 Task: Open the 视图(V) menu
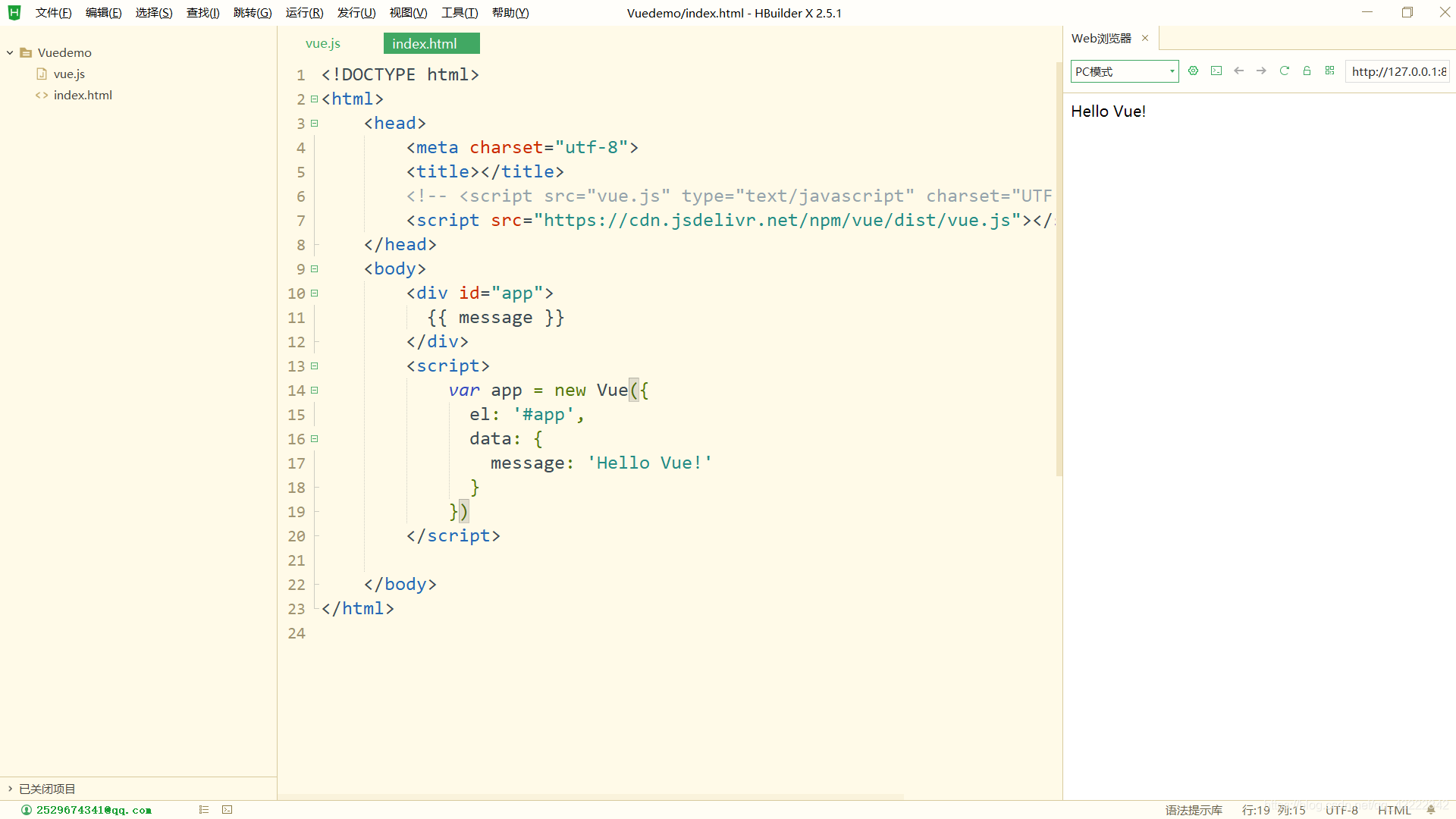coord(408,13)
